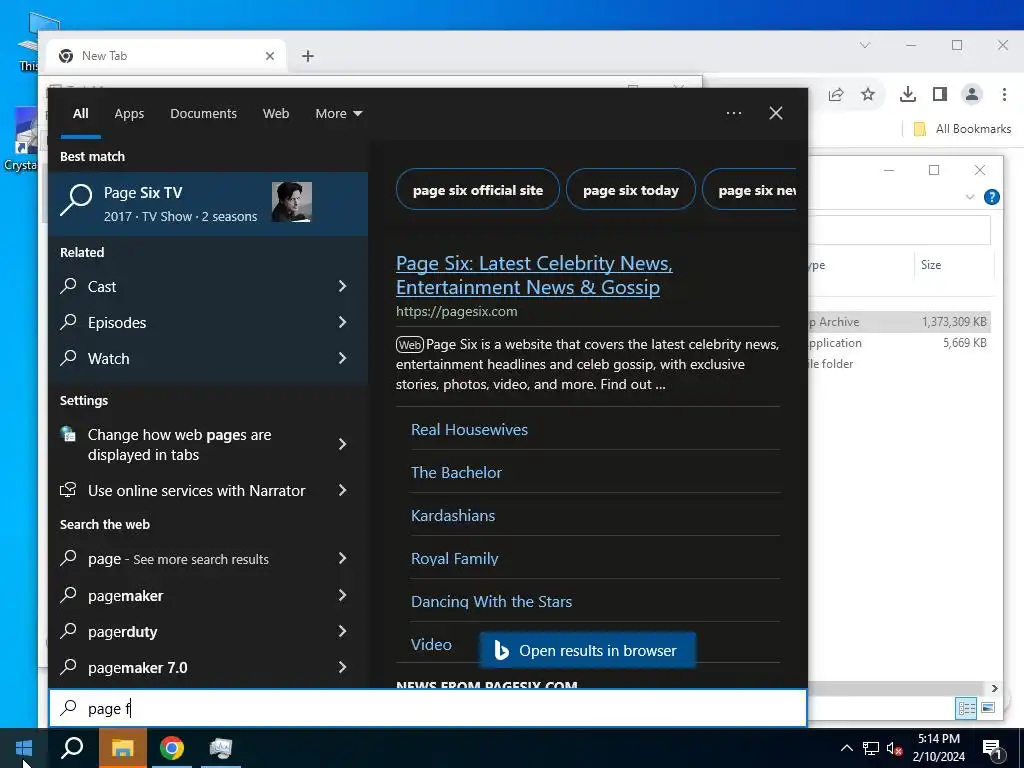Open the Video link
The height and width of the screenshot is (768, 1024).
[431, 645]
